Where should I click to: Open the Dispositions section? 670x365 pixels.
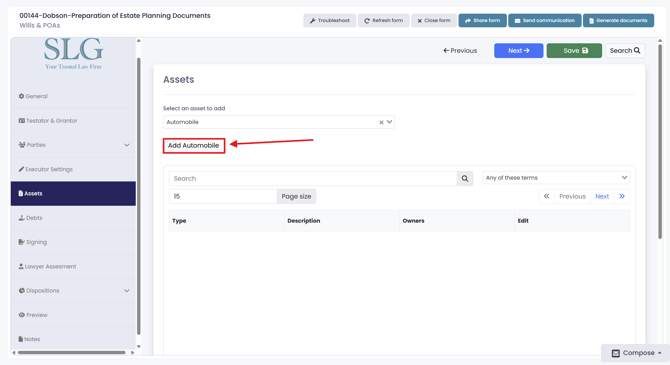(73, 291)
